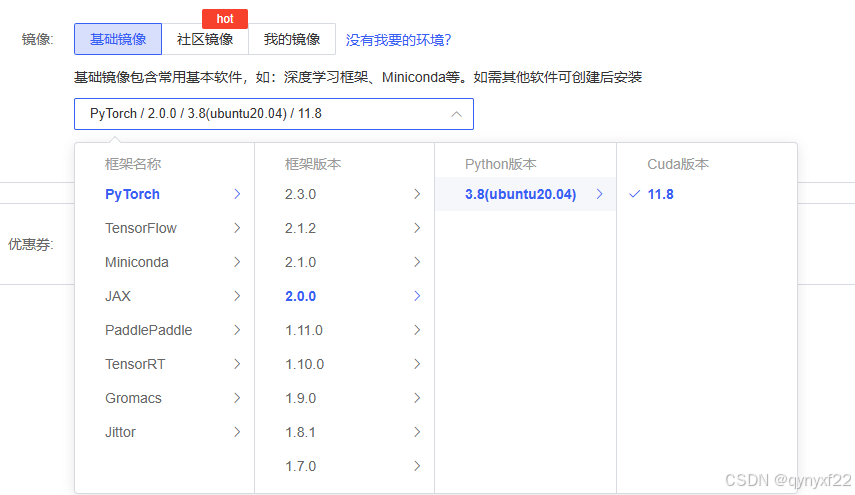855x495 pixels.
Task: Select Jittor framework
Action: (x=165, y=432)
